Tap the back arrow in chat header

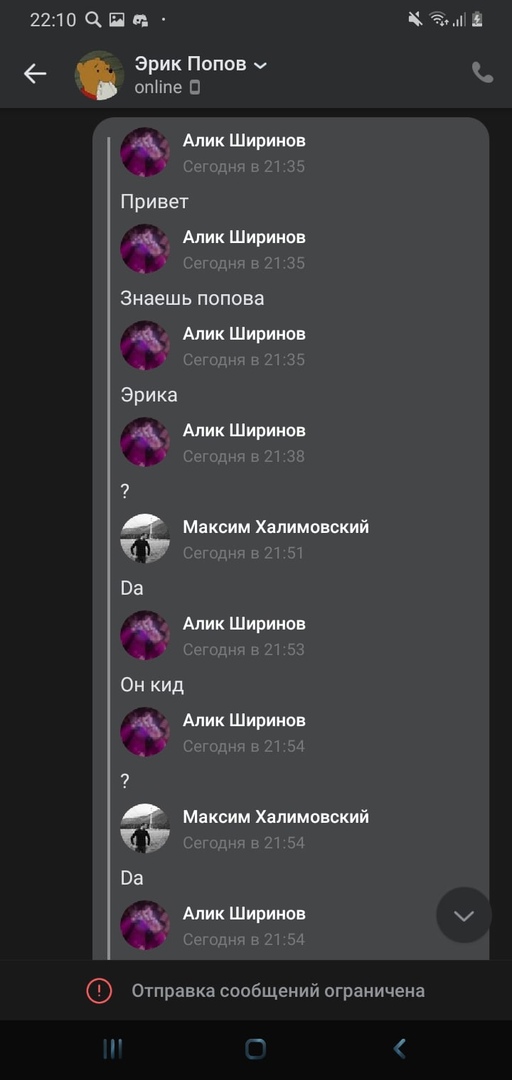click(x=35, y=74)
